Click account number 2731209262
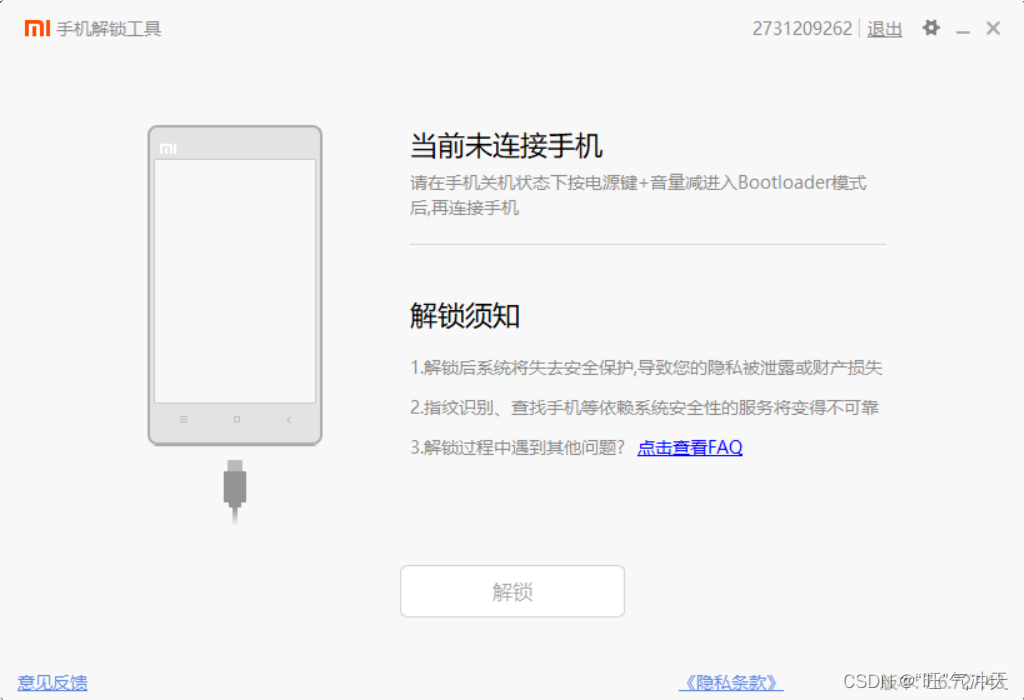Viewport: 1024px width, 700px height. coord(802,29)
